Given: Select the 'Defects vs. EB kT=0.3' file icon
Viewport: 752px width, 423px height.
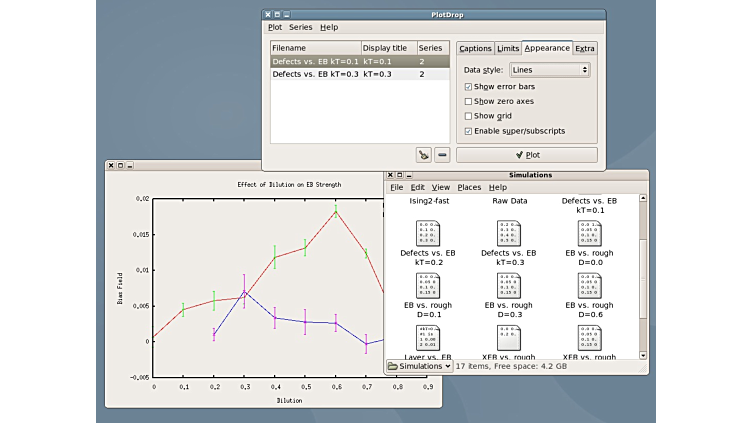Looking at the screenshot, I should 508,233.
